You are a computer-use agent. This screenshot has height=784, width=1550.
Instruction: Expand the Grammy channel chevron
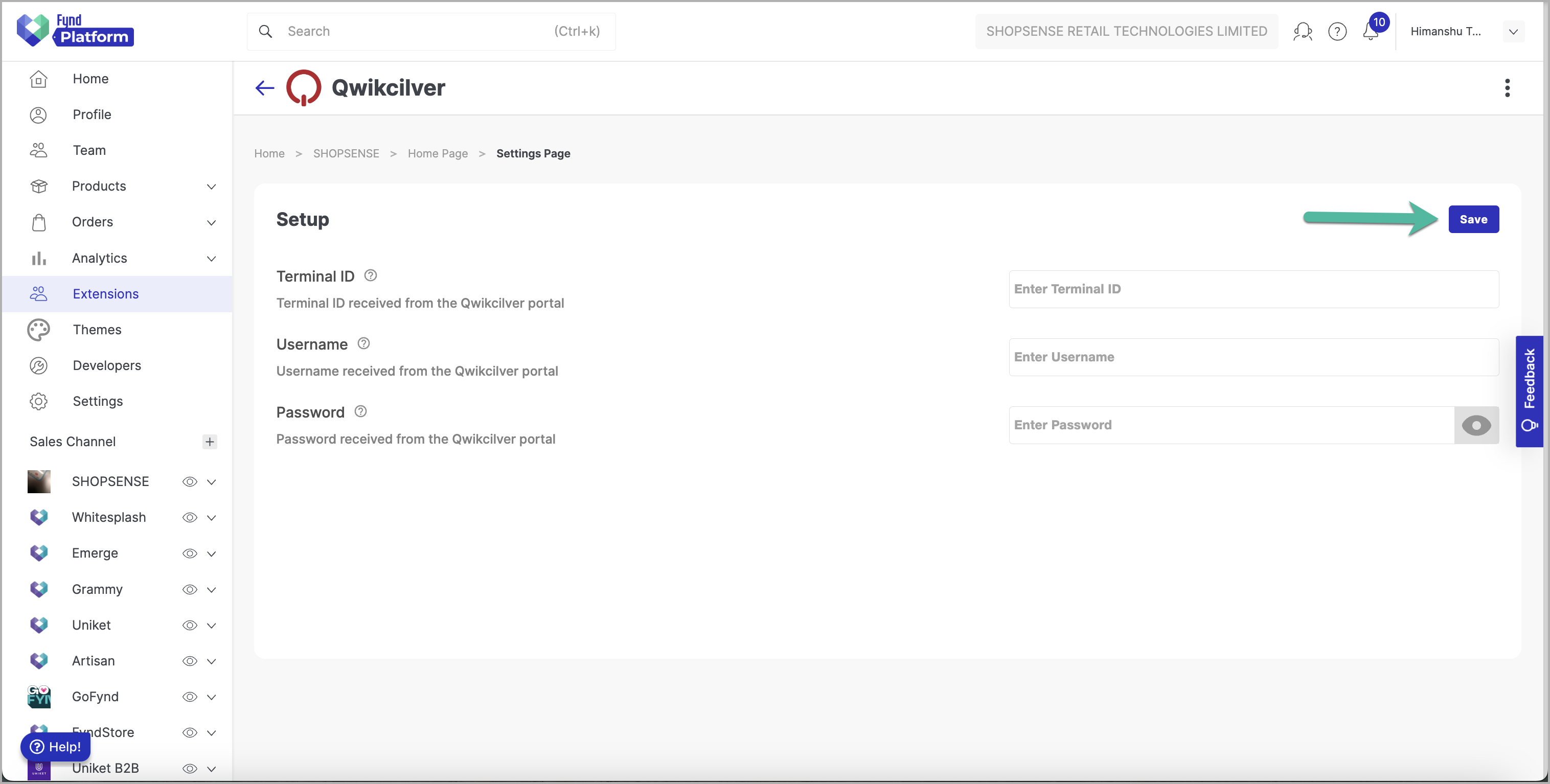tap(211, 590)
